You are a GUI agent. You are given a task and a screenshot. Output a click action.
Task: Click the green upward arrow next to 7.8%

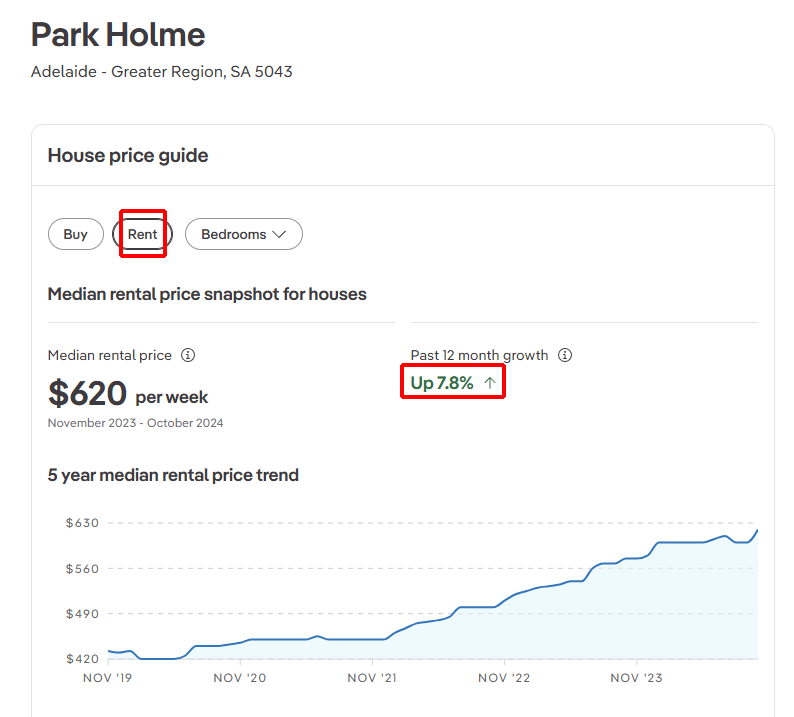click(489, 383)
